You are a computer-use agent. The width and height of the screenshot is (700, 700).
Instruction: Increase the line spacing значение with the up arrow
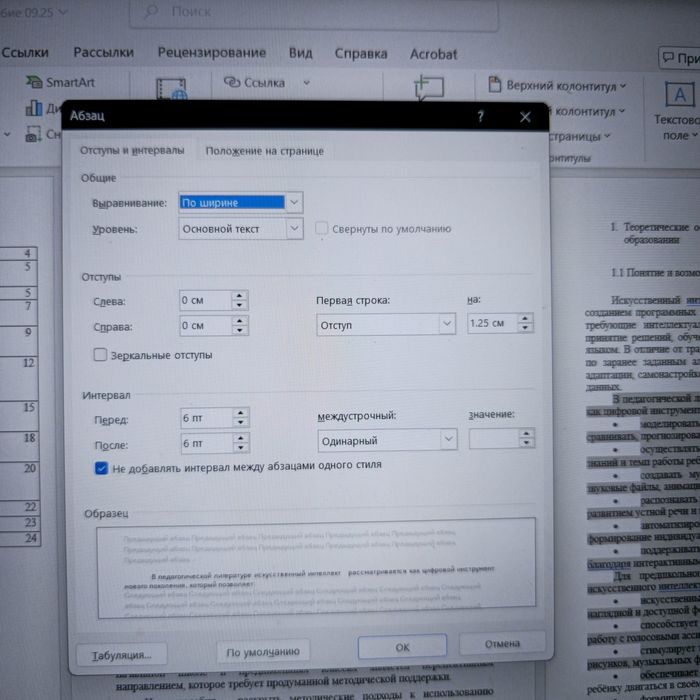click(x=526, y=433)
